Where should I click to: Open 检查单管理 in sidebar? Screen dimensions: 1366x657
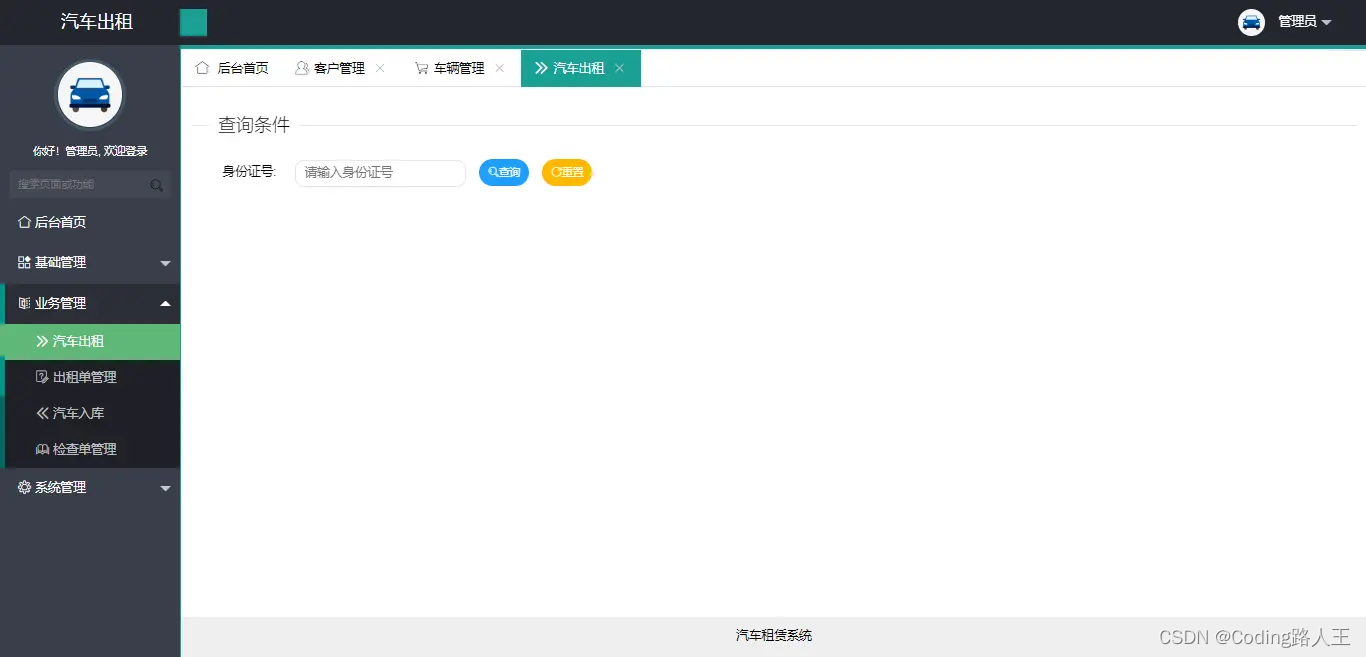point(90,449)
